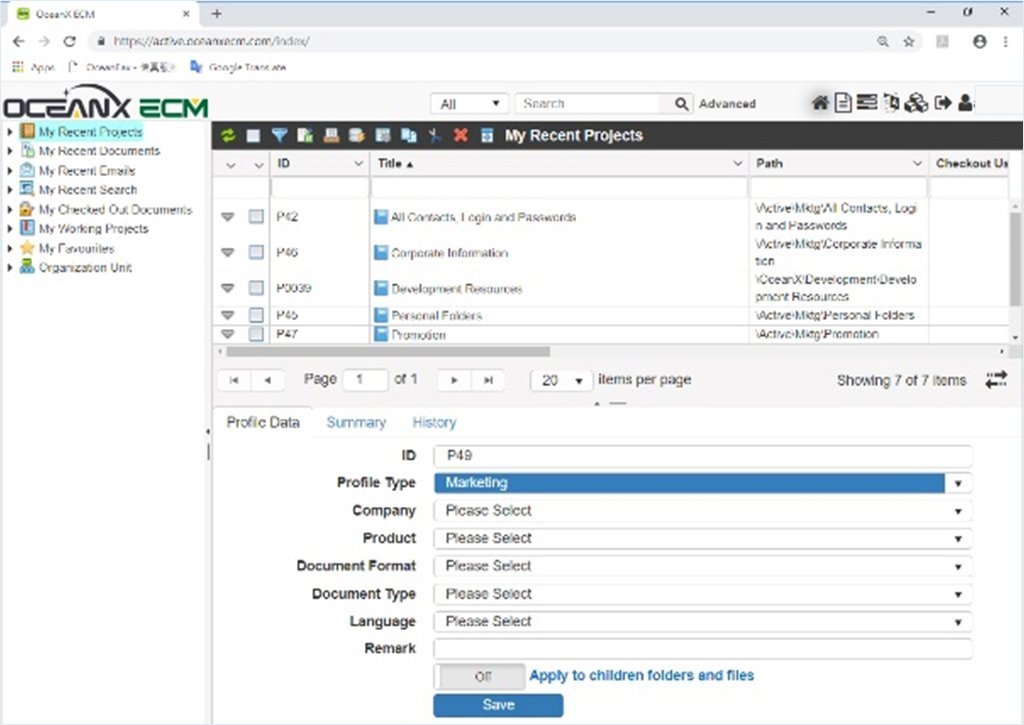This screenshot has width=1024, height=725.
Task: Check the box for row P45
Action: pyautogui.click(x=256, y=315)
